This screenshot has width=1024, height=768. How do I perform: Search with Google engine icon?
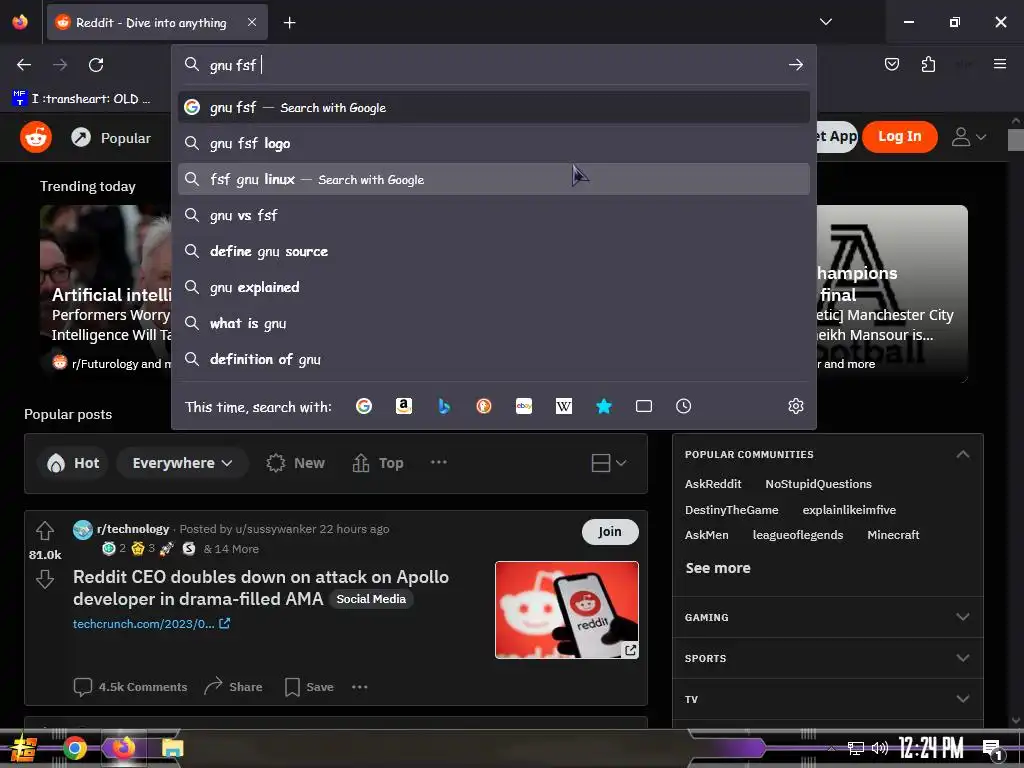(364, 406)
